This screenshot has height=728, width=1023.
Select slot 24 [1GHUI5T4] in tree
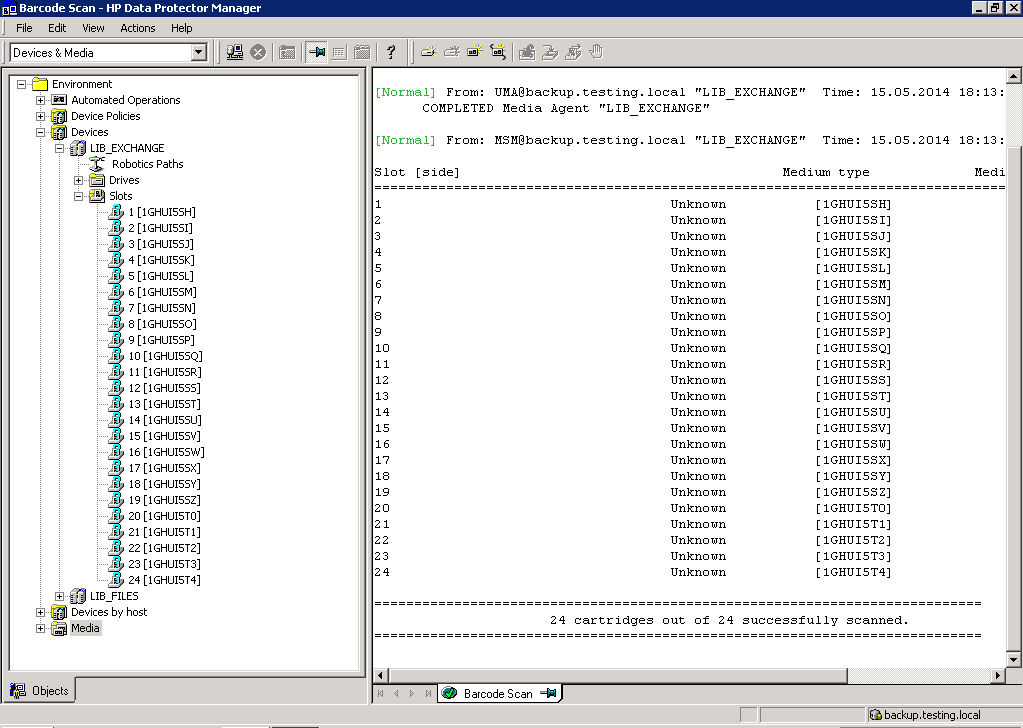pos(164,580)
